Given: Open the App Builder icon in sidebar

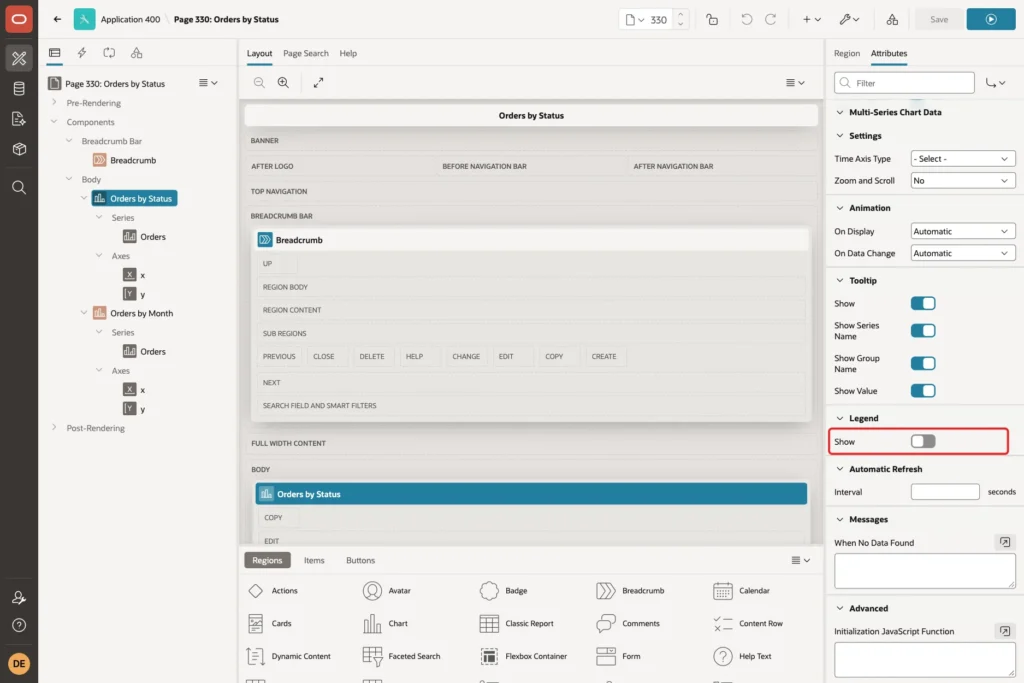Looking at the screenshot, I should point(19,58).
